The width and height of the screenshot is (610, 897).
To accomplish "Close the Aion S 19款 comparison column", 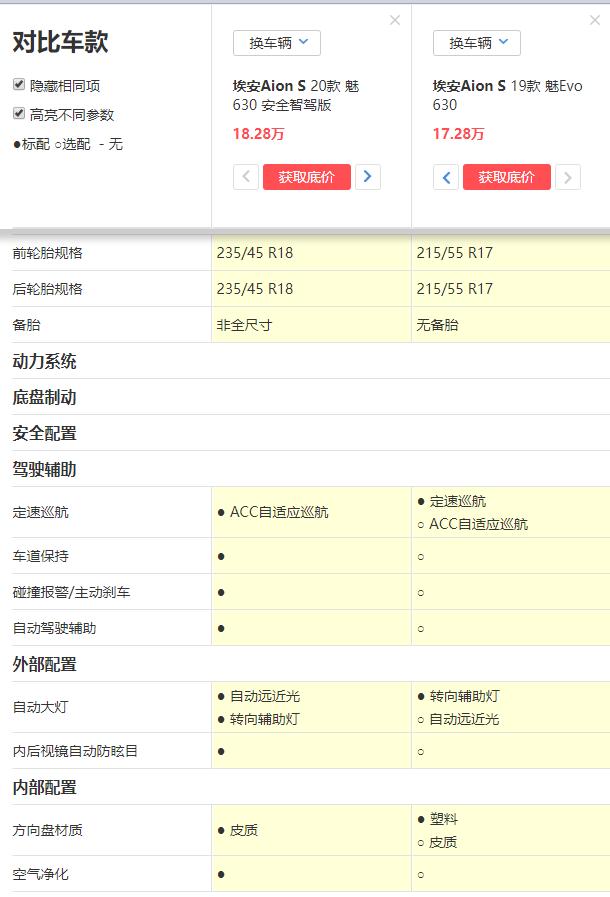I will (595, 20).
